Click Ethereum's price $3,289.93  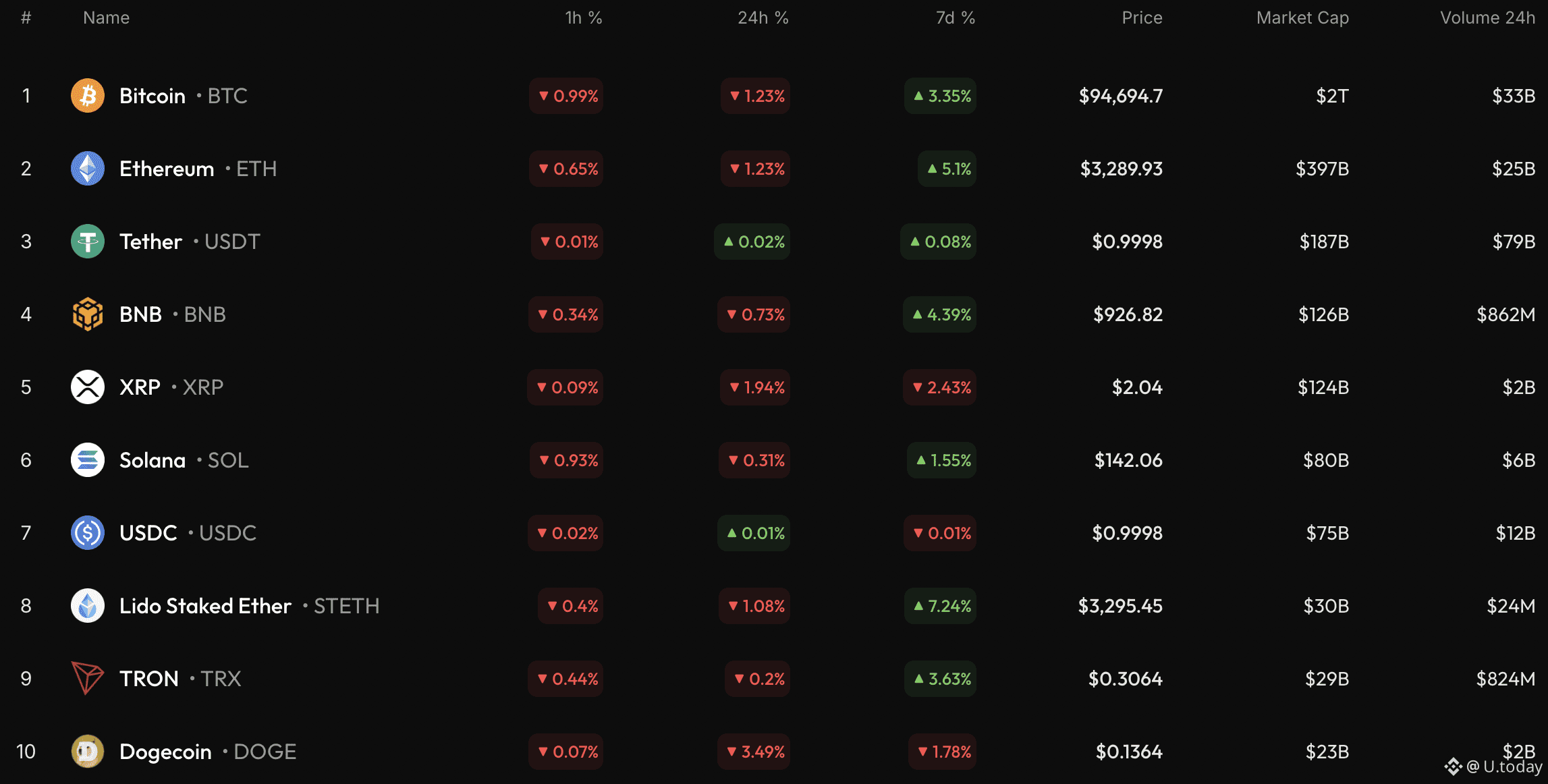click(x=1121, y=169)
